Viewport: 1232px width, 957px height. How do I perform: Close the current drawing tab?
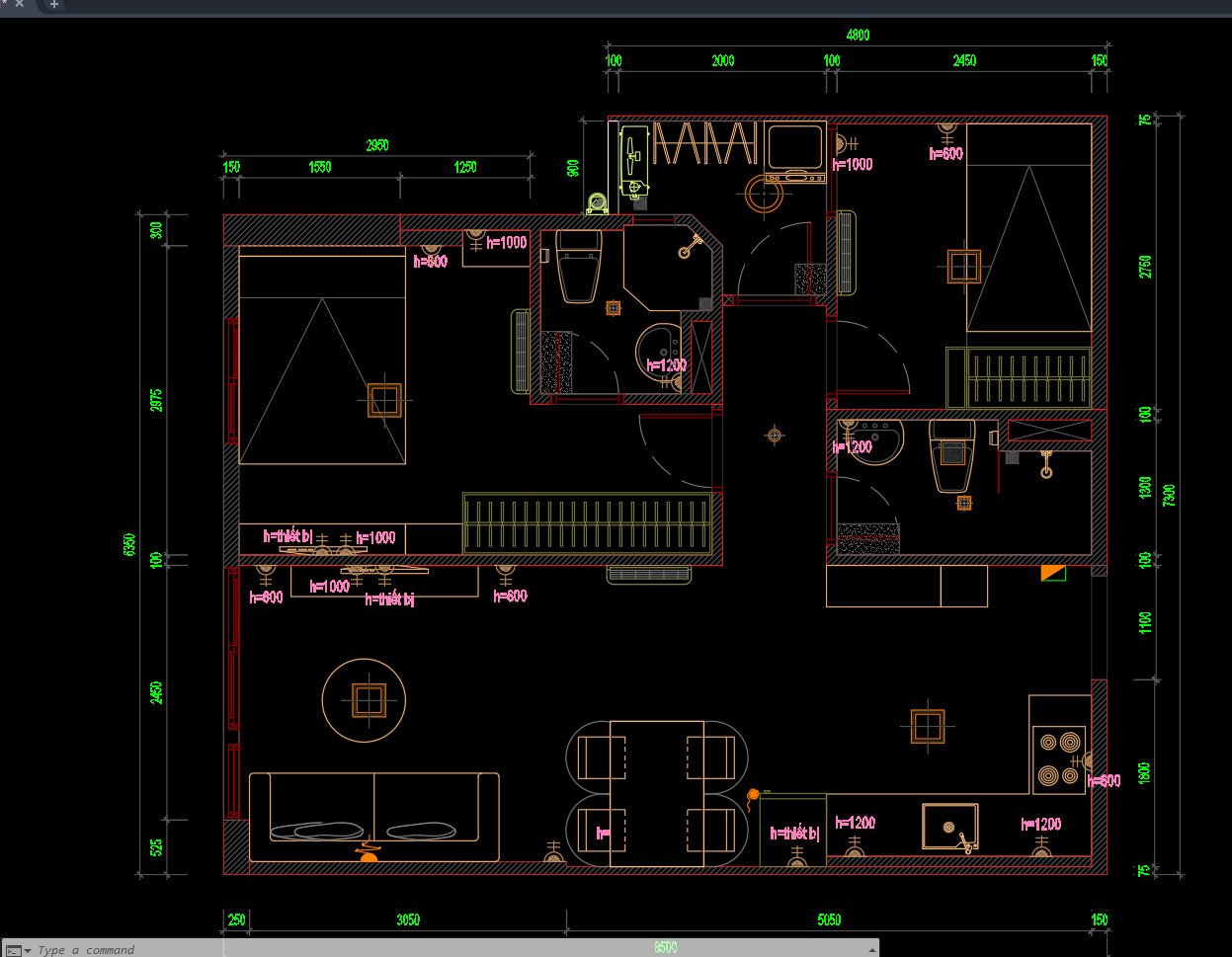19,4
